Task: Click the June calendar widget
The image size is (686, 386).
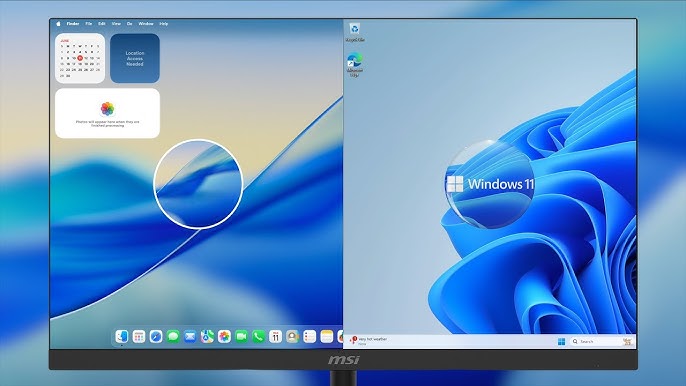Action: point(80,58)
